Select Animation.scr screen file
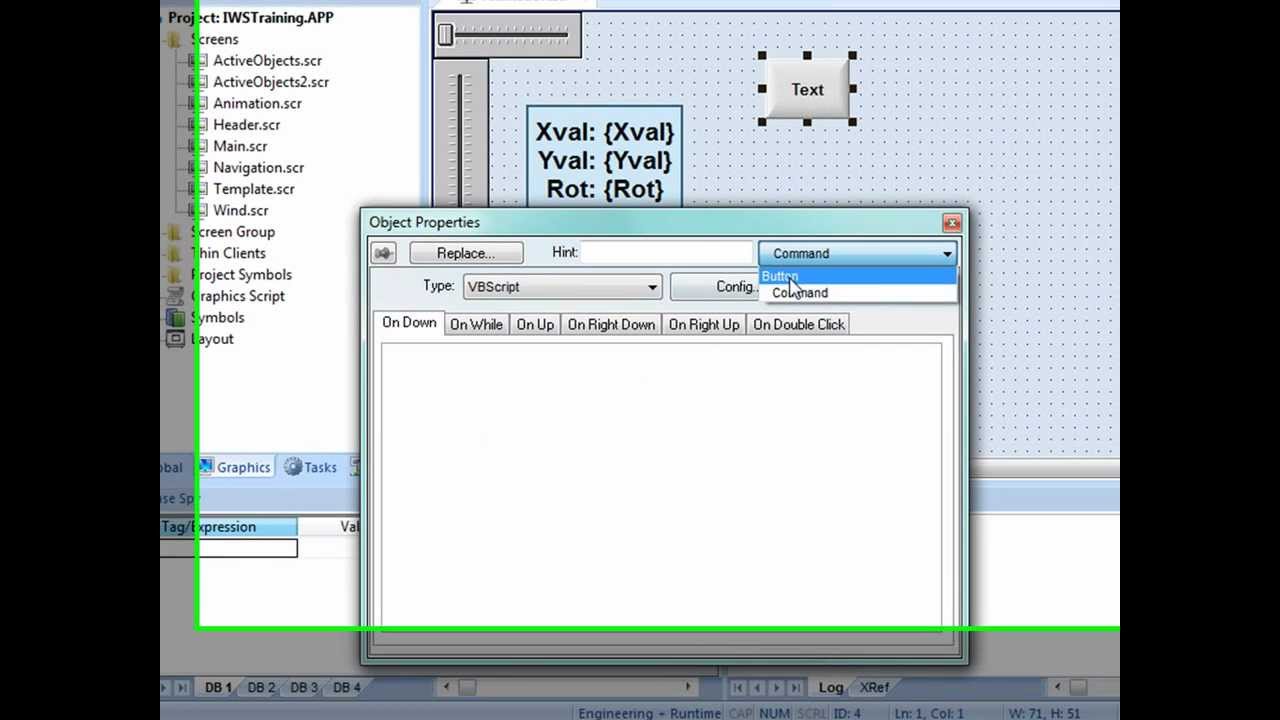1280x720 pixels. pyautogui.click(x=257, y=104)
